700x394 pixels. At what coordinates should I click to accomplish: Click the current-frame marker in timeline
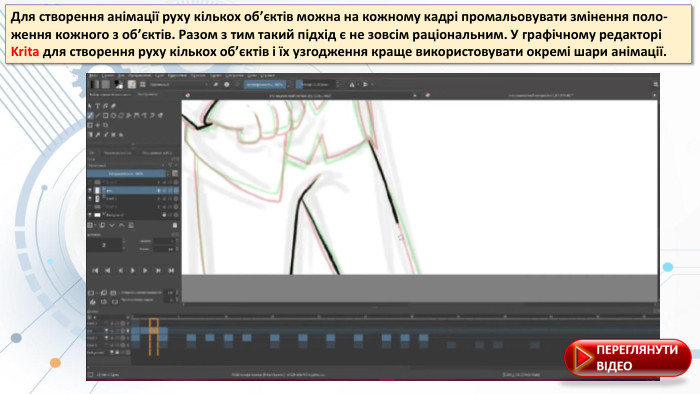tap(154, 337)
